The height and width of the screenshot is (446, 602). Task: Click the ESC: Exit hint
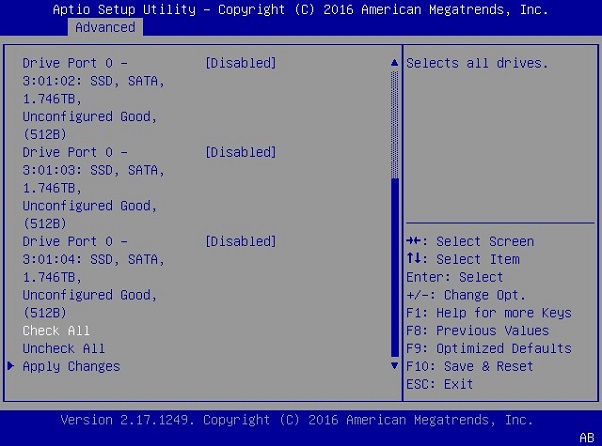pos(440,384)
